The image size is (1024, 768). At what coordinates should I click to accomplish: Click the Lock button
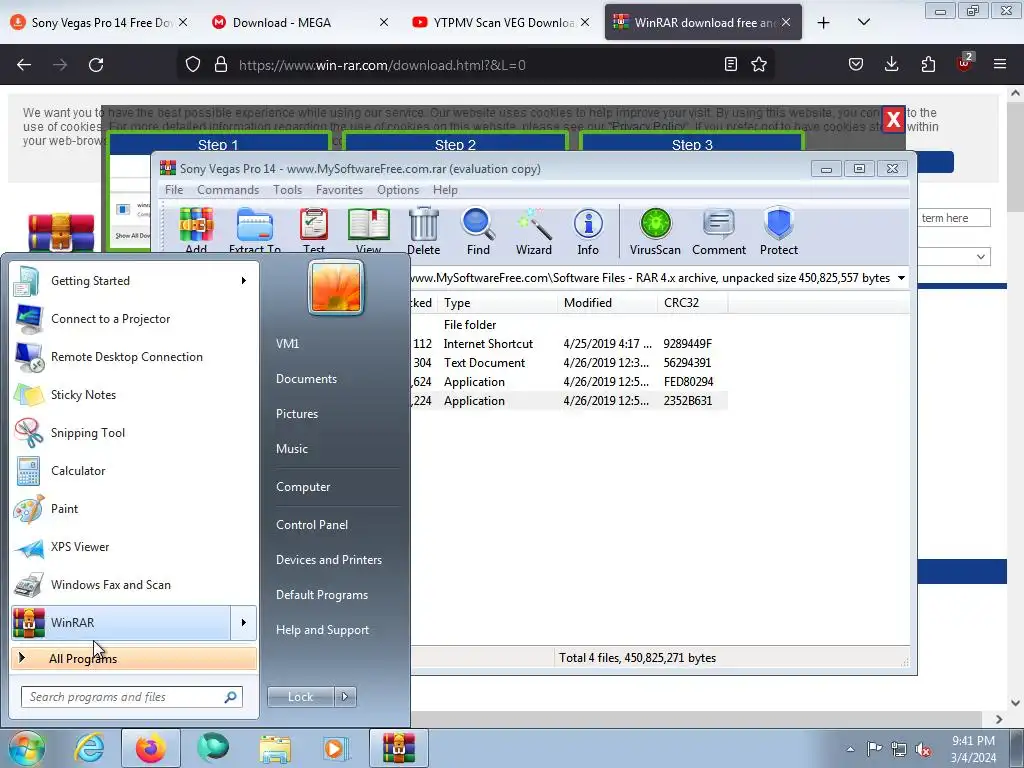coord(300,697)
